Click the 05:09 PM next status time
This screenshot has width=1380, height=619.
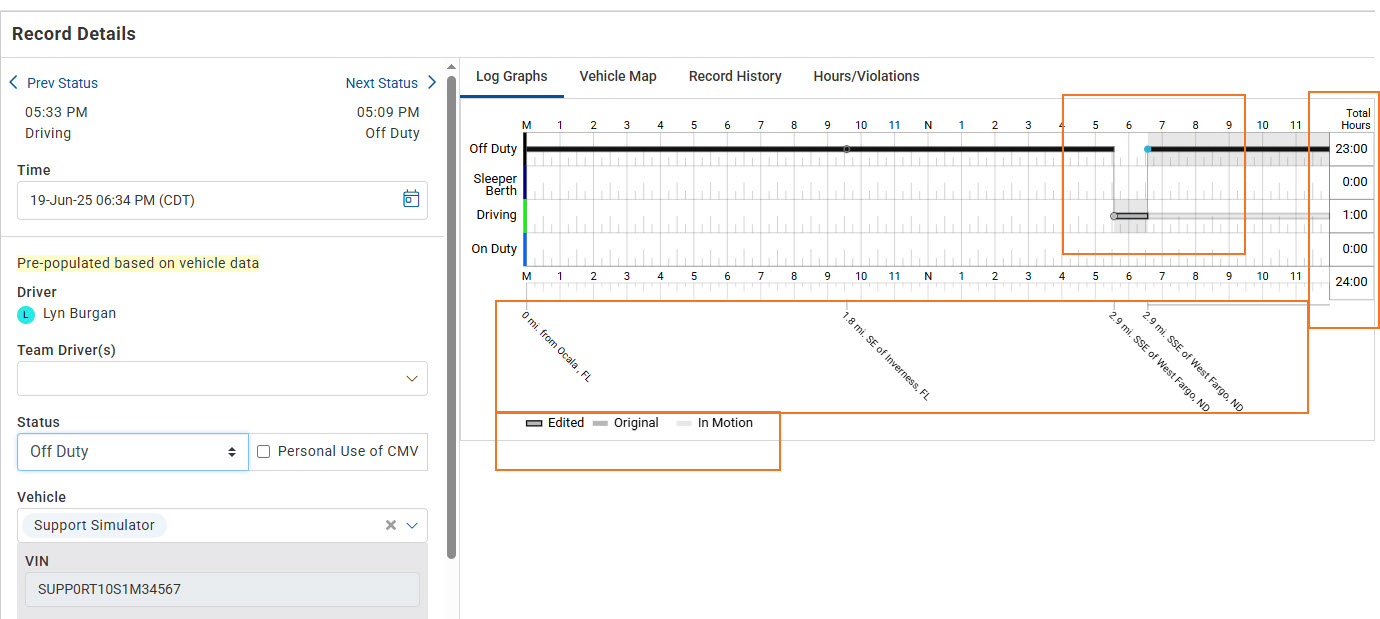[x=388, y=112]
